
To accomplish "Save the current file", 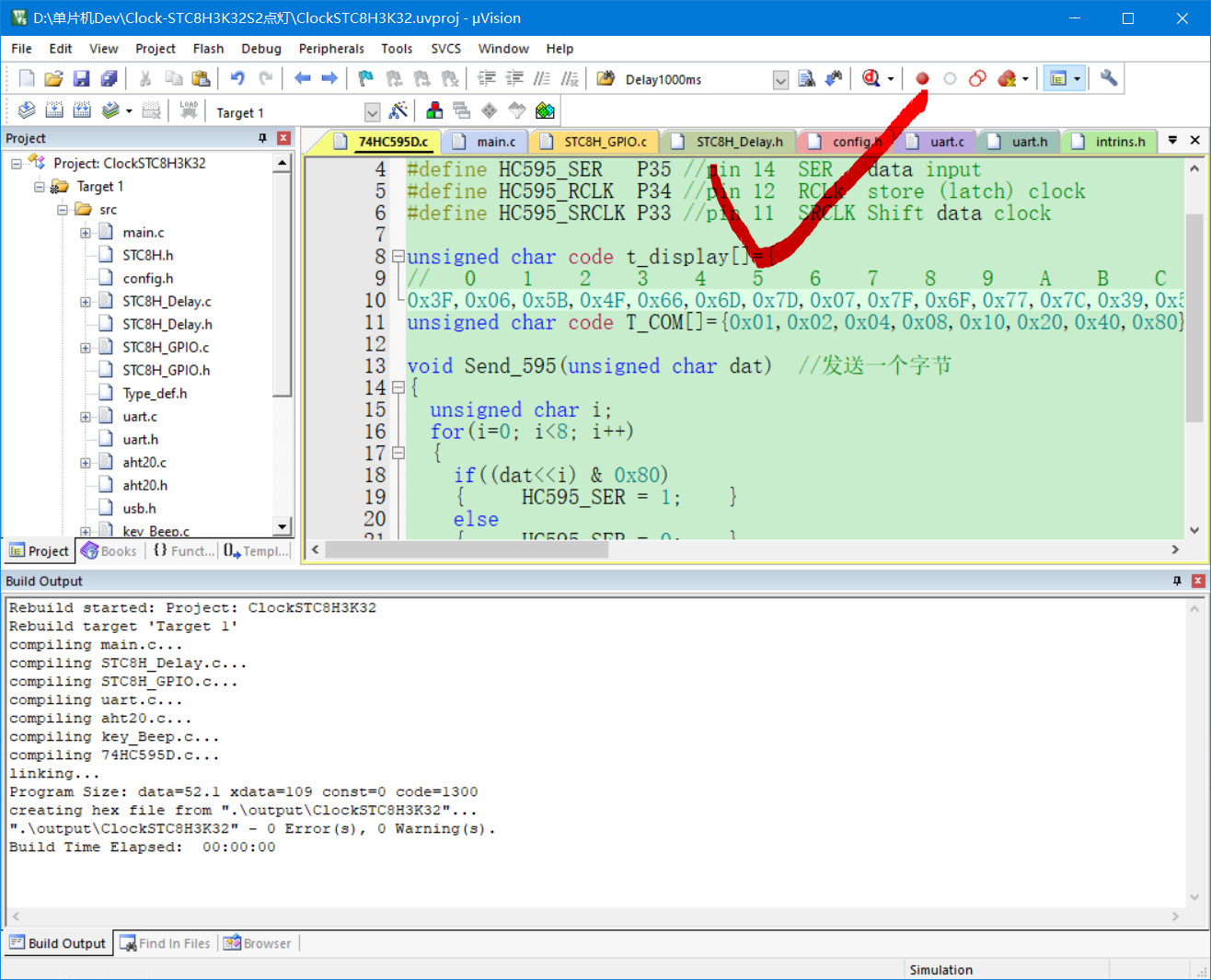I will click(x=81, y=79).
